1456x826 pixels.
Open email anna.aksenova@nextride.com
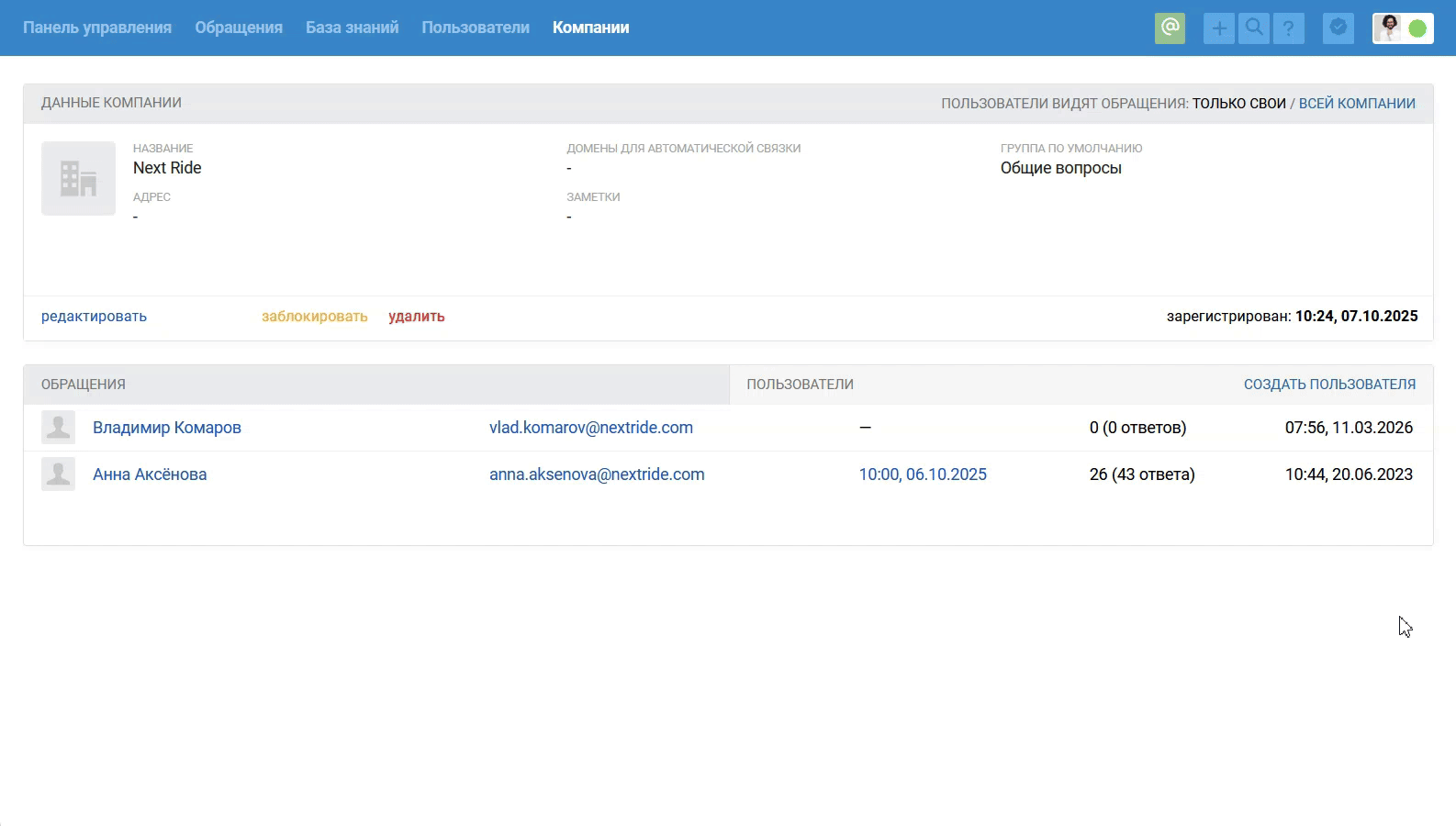tap(597, 474)
